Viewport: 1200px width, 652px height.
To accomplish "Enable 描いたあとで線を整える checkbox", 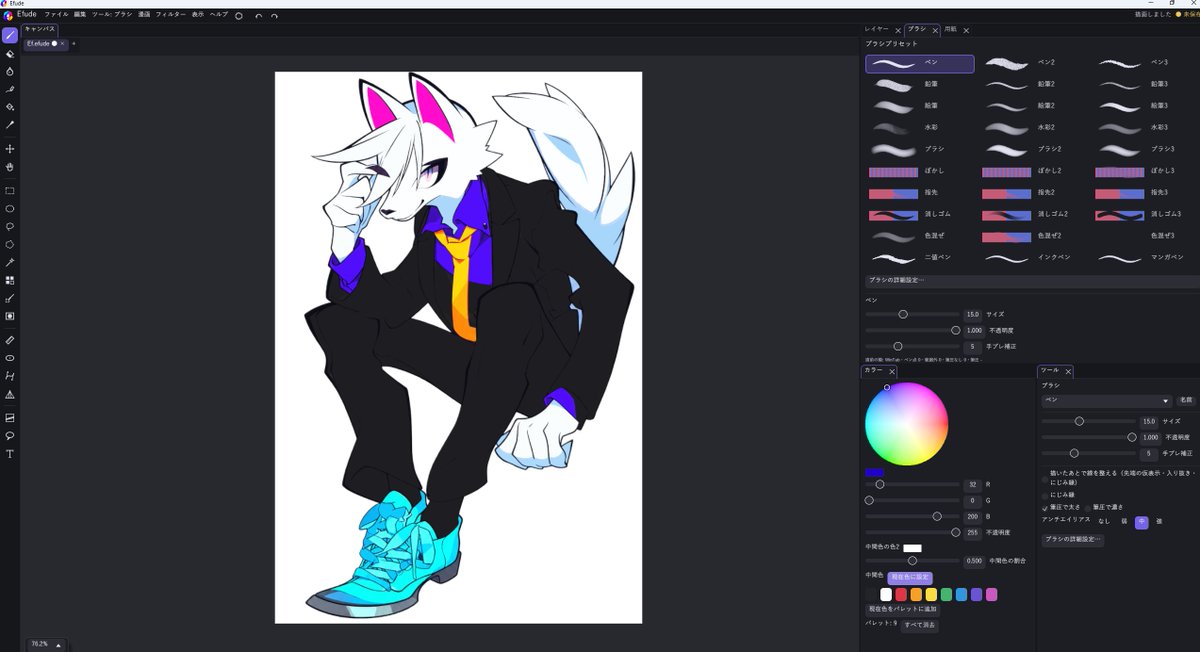I will click(1045, 479).
